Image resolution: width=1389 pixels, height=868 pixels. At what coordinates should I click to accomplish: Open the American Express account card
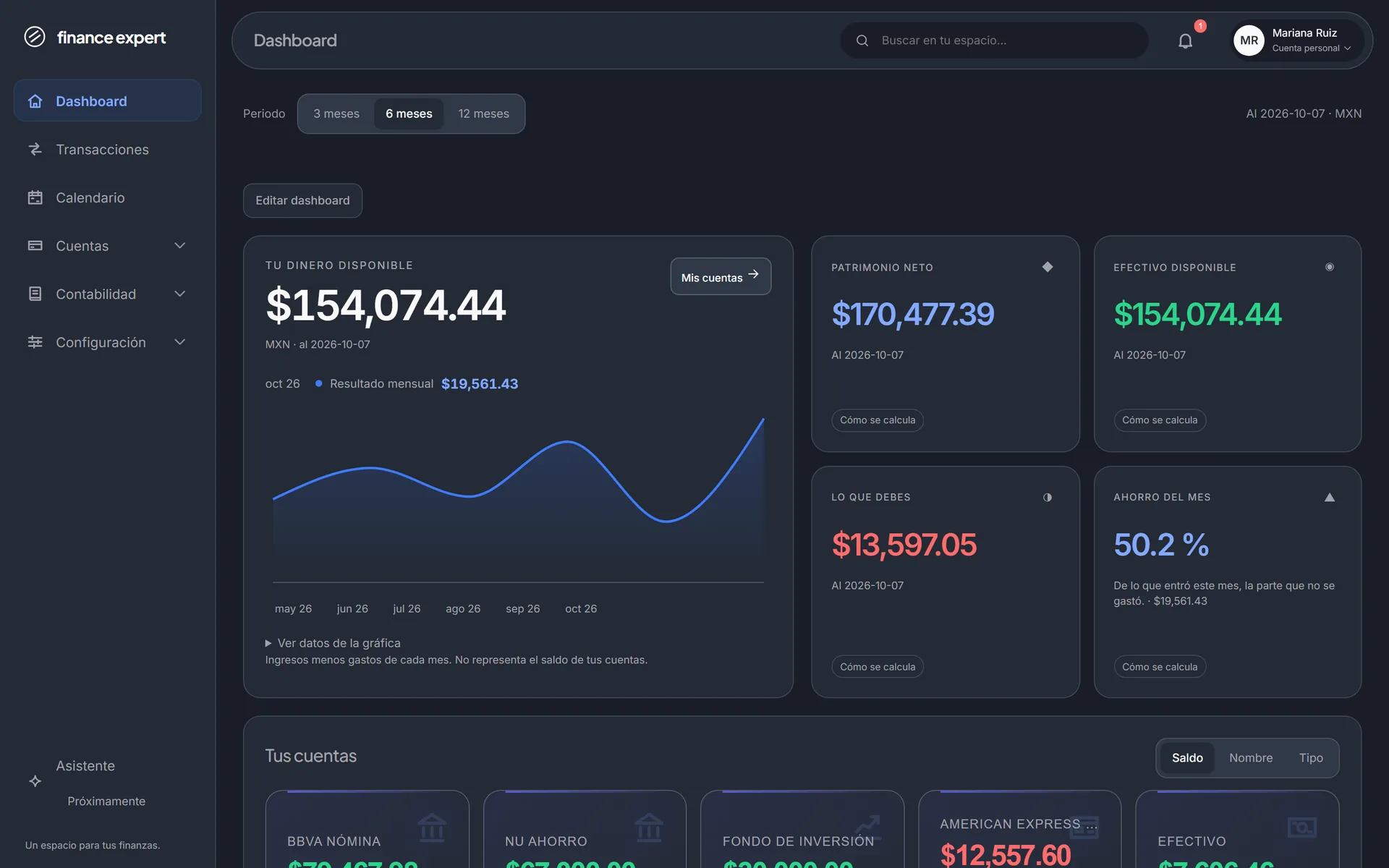click(1019, 830)
